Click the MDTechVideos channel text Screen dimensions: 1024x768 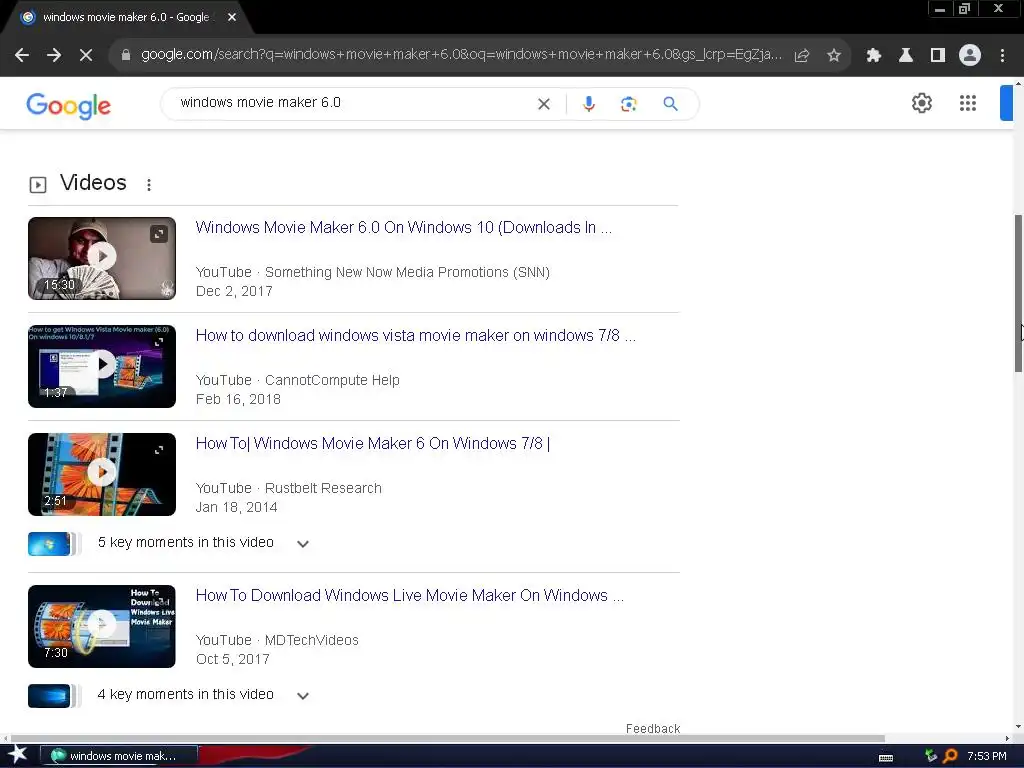point(312,640)
